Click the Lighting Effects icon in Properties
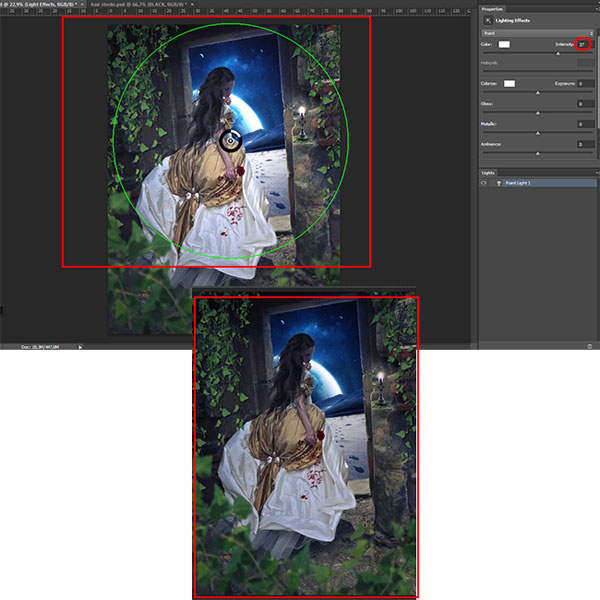This screenshot has width=600, height=600. coord(488,20)
